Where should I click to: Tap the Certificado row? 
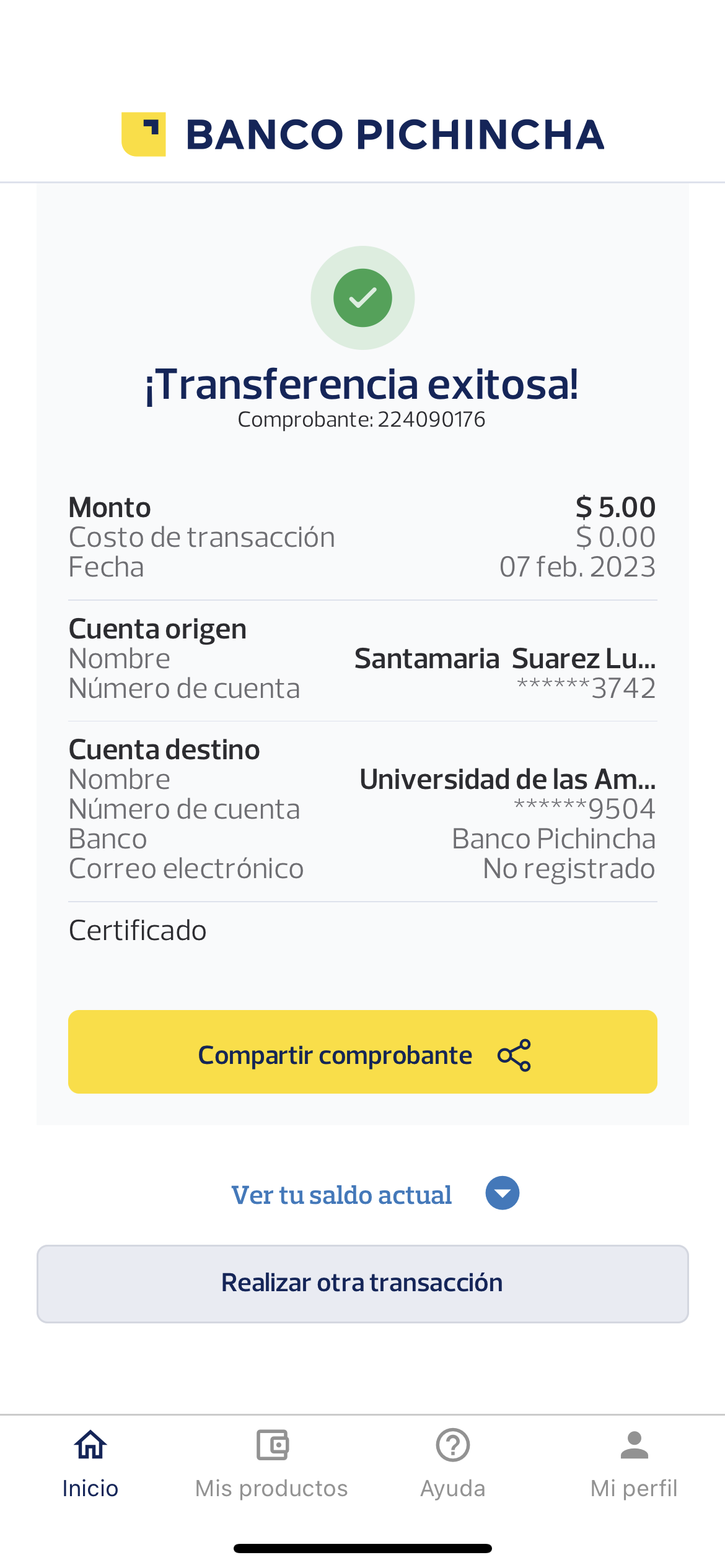pyautogui.click(x=138, y=930)
